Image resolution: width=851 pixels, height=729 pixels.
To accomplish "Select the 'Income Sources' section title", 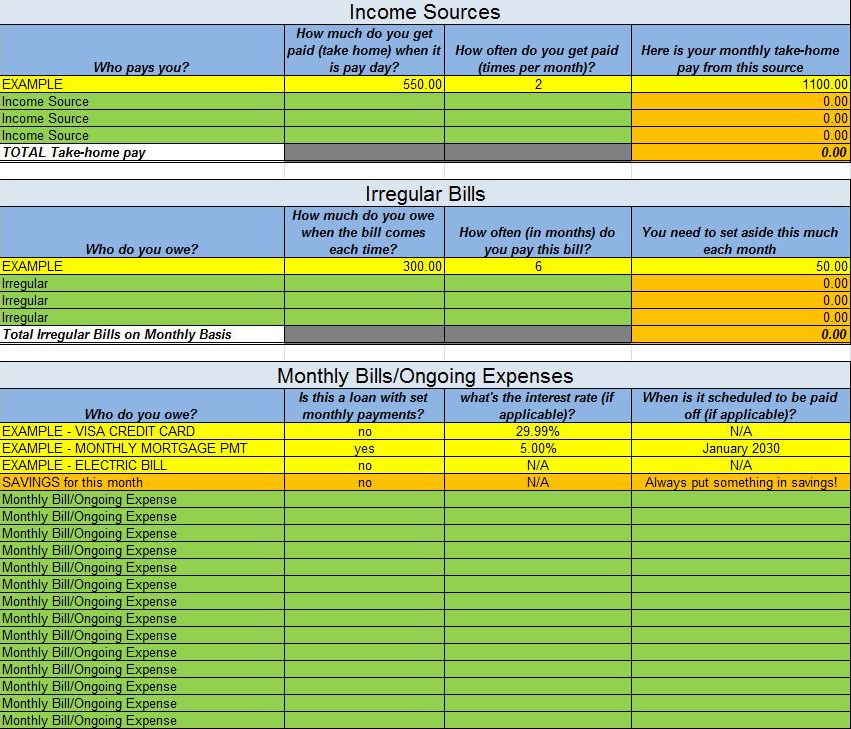I will coord(424,12).
